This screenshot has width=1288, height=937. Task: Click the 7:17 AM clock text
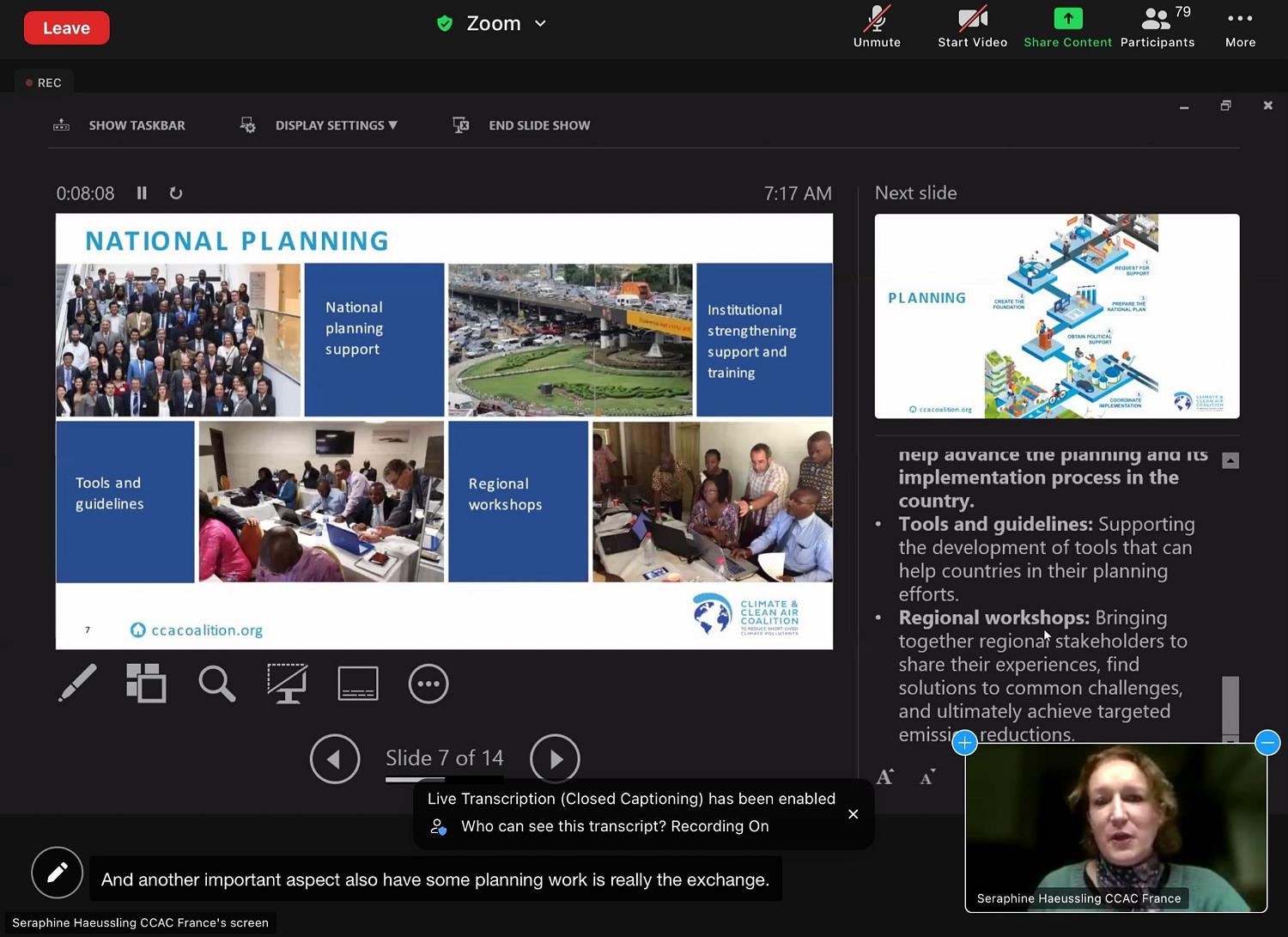point(798,193)
